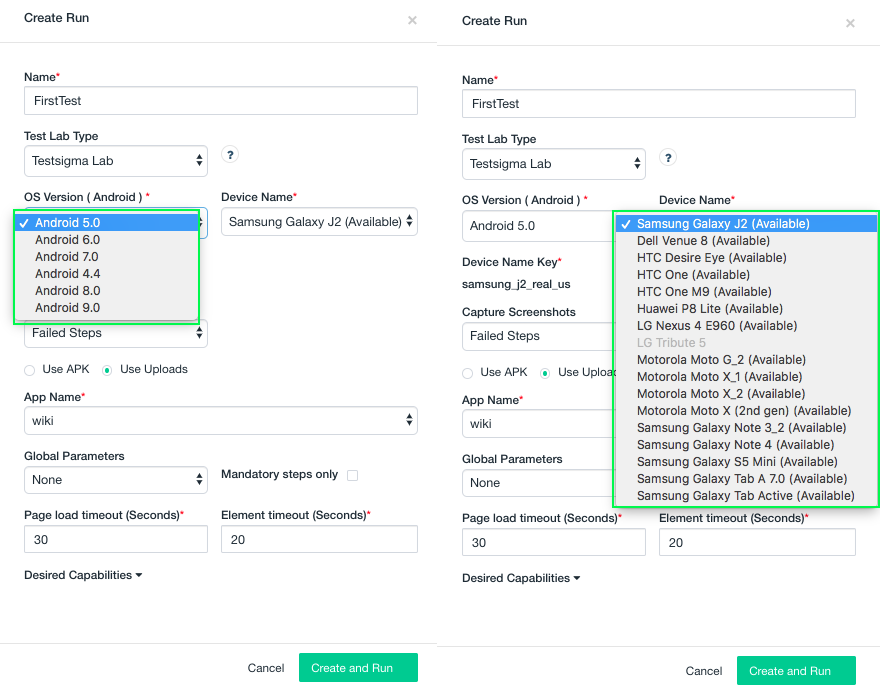Click the Element timeout field in right dialog

click(x=757, y=543)
